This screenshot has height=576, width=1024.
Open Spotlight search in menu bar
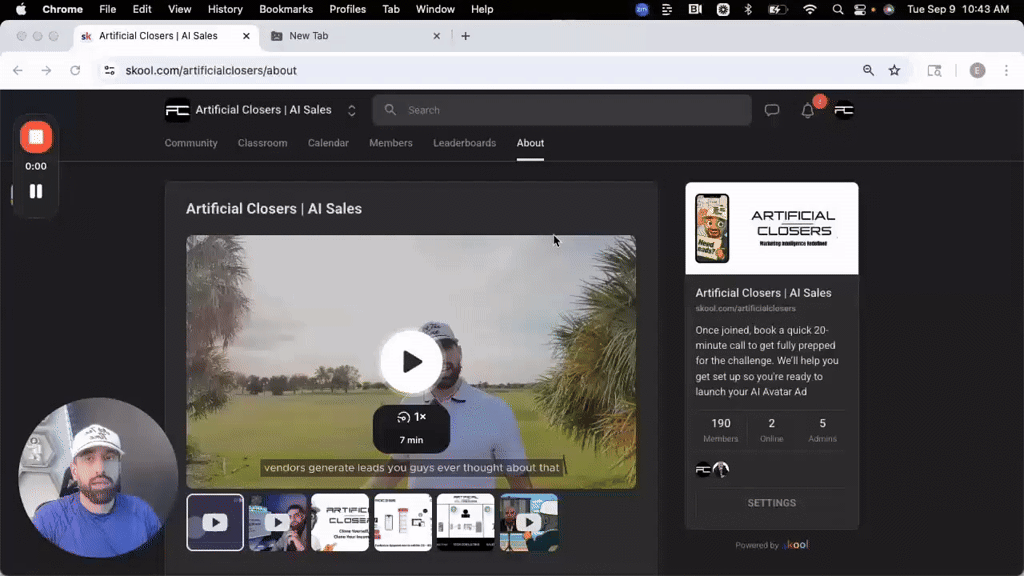coord(838,9)
